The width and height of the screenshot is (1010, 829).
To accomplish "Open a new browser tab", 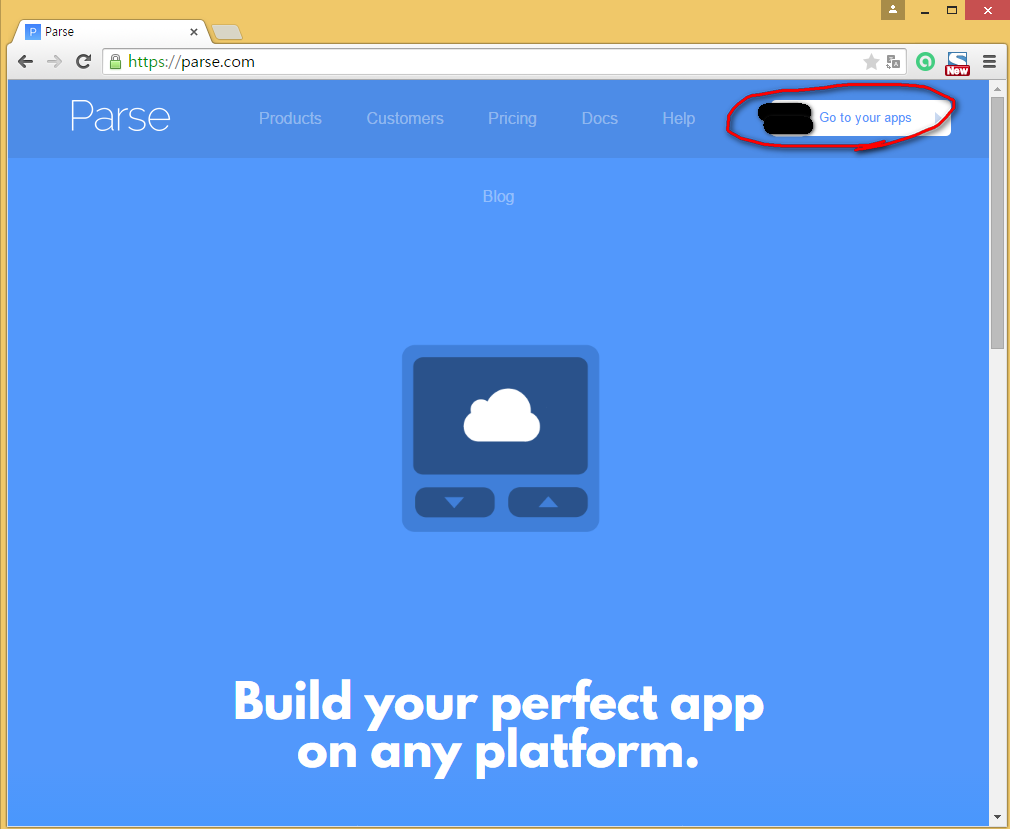I will click(227, 32).
